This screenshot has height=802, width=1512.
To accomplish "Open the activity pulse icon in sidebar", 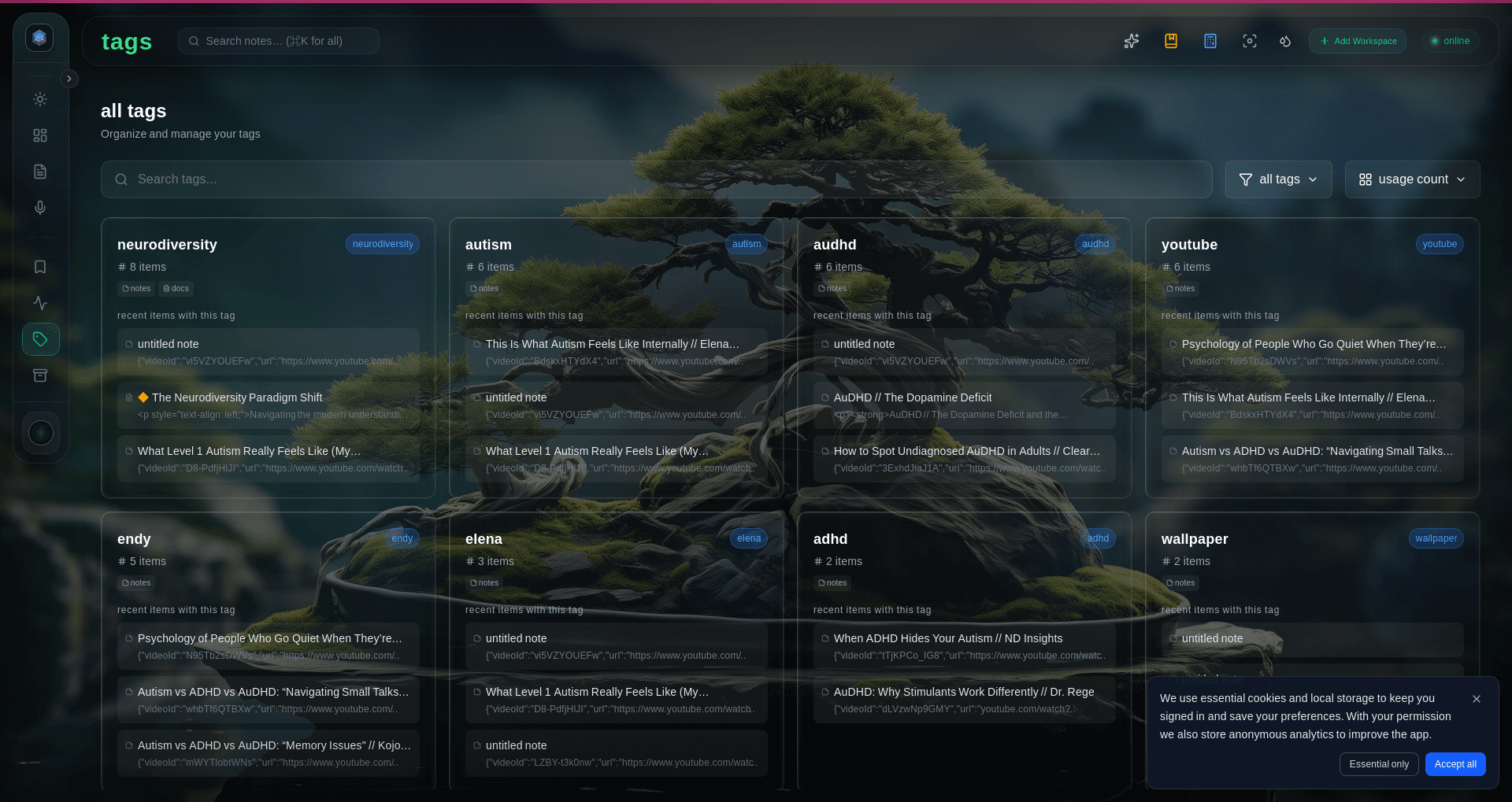I will click(x=40, y=303).
